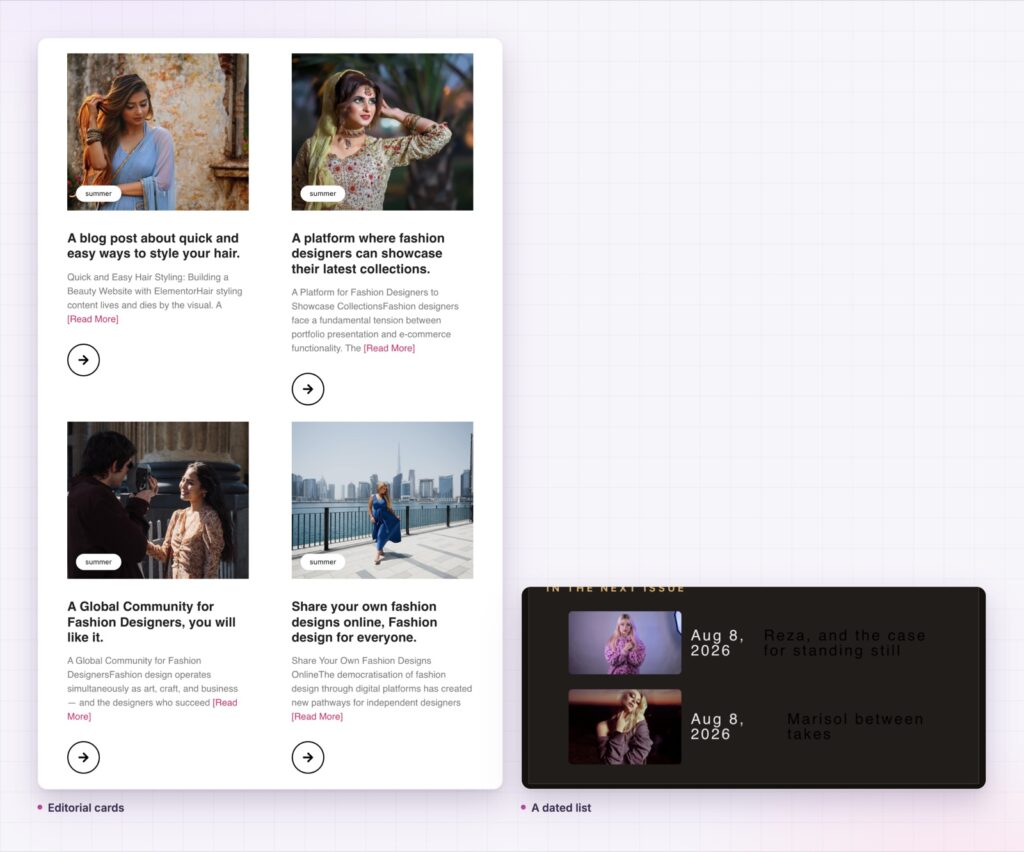This screenshot has width=1024, height=852.
Task: Click the arrow button under the Global Community post
Action: point(84,757)
